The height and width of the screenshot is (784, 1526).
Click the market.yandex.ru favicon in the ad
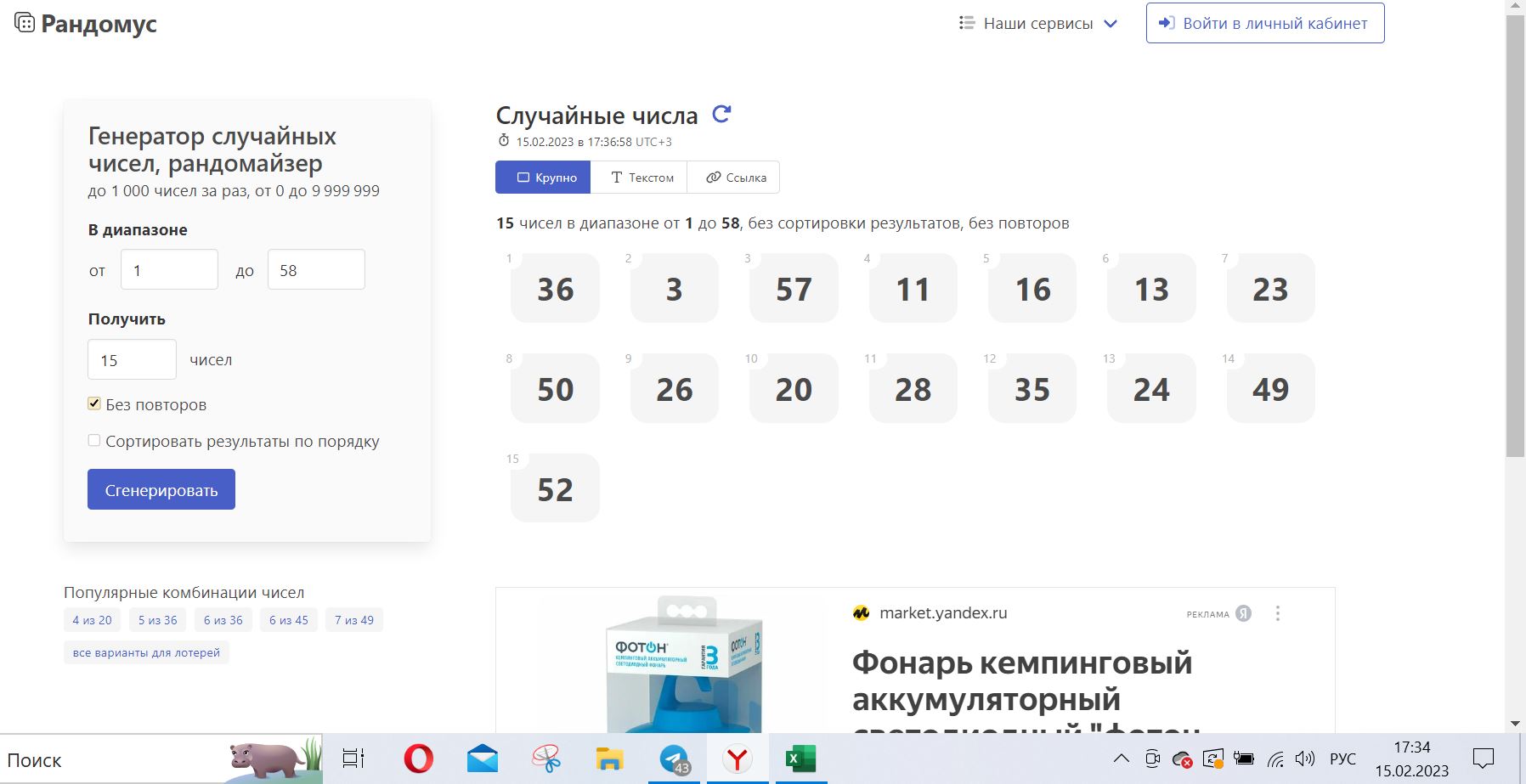click(861, 613)
